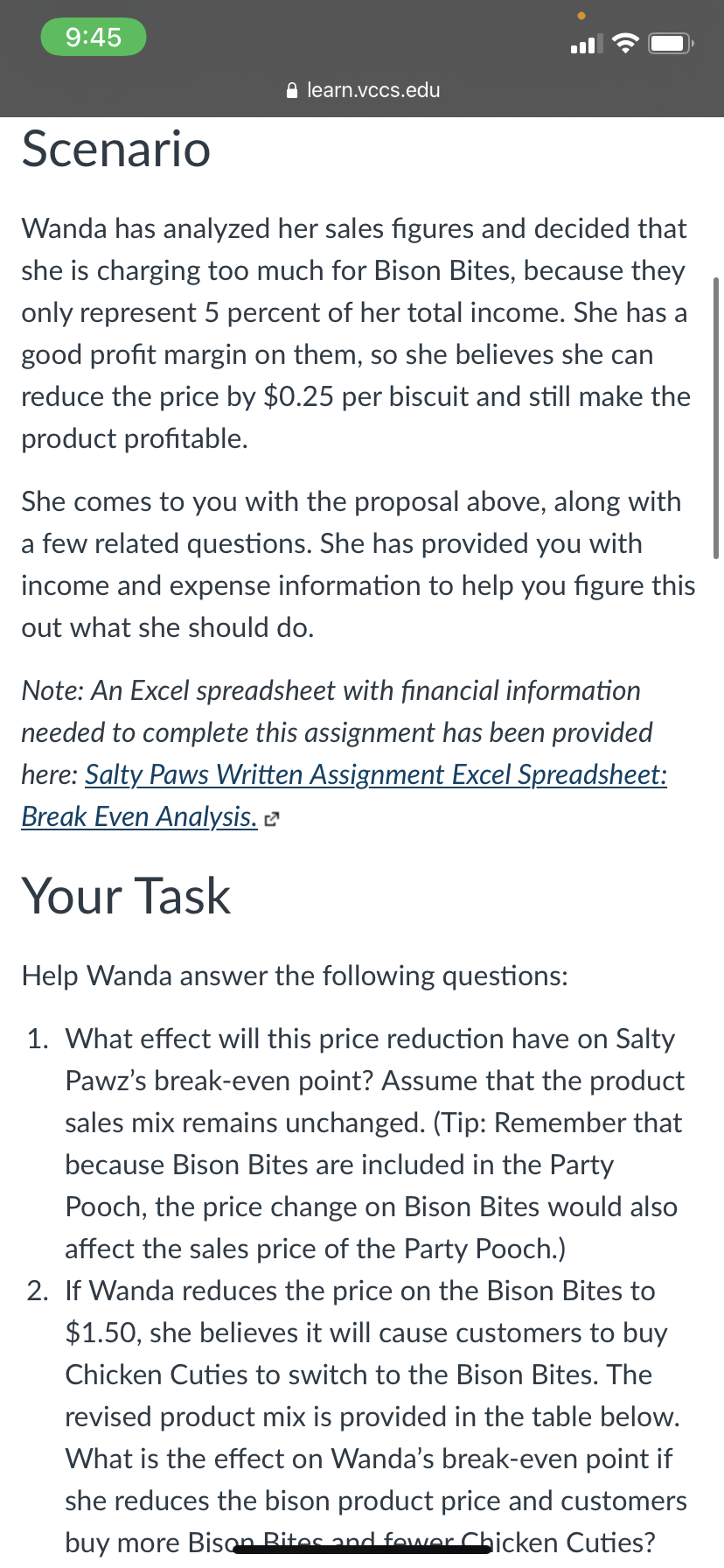The image size is (724, 1568).
Task: Click the Your Task heading
Action: (x=126, y=896)
